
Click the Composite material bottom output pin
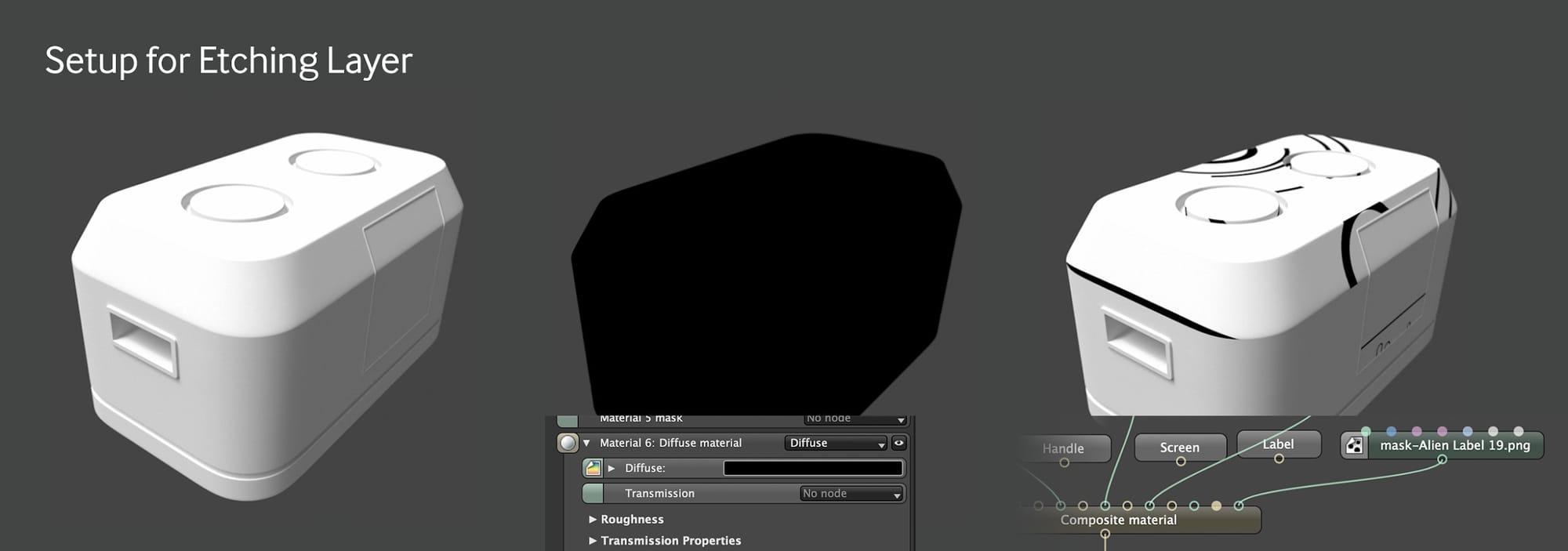point(1105,534)
